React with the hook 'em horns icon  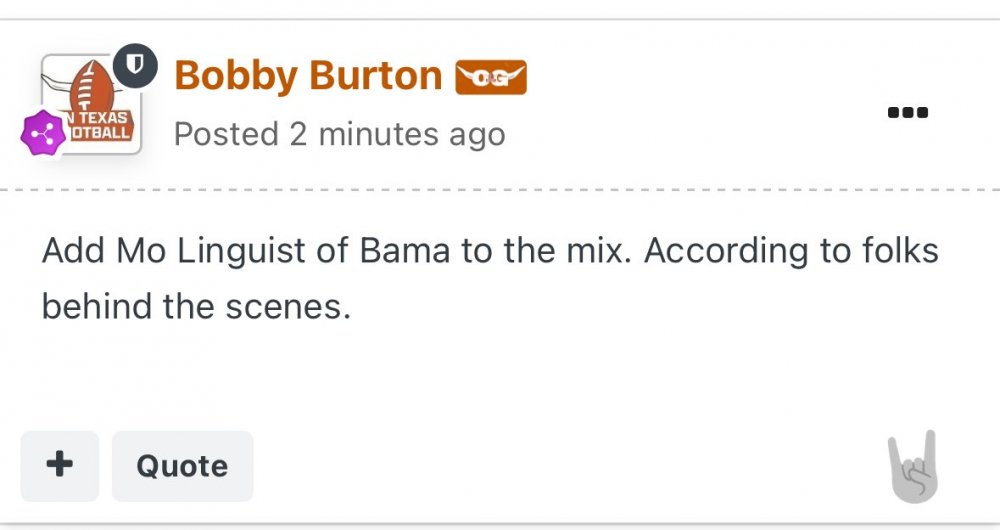912,467
